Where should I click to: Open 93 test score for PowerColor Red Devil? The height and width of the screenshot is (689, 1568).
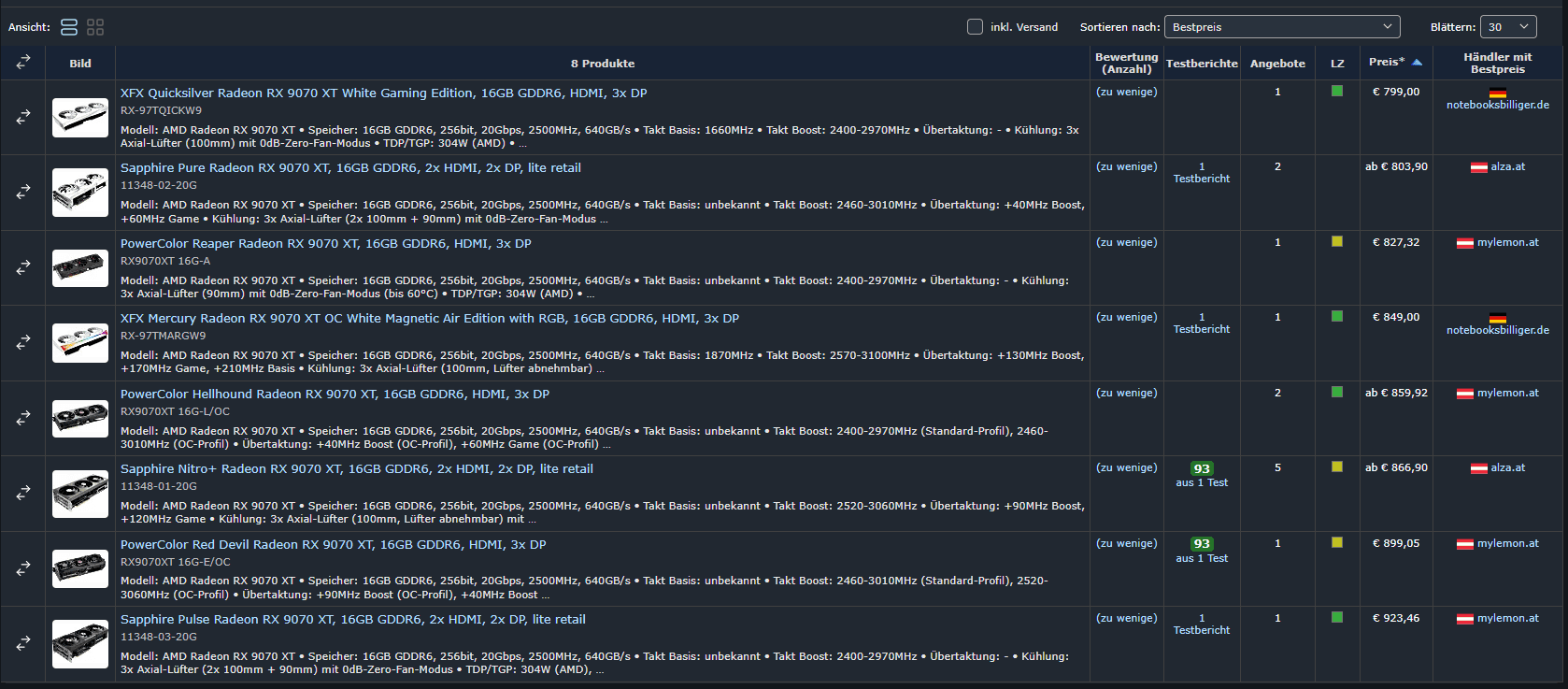[1202, 544]
